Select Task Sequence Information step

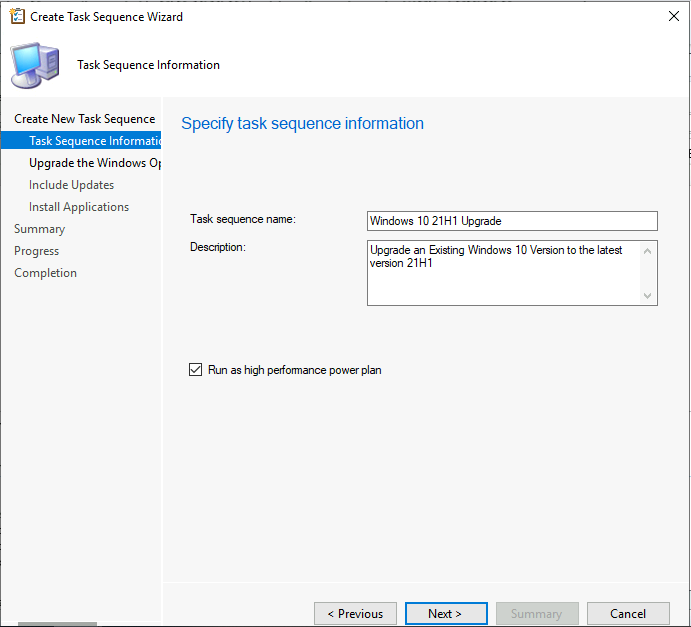click(81, 141)
